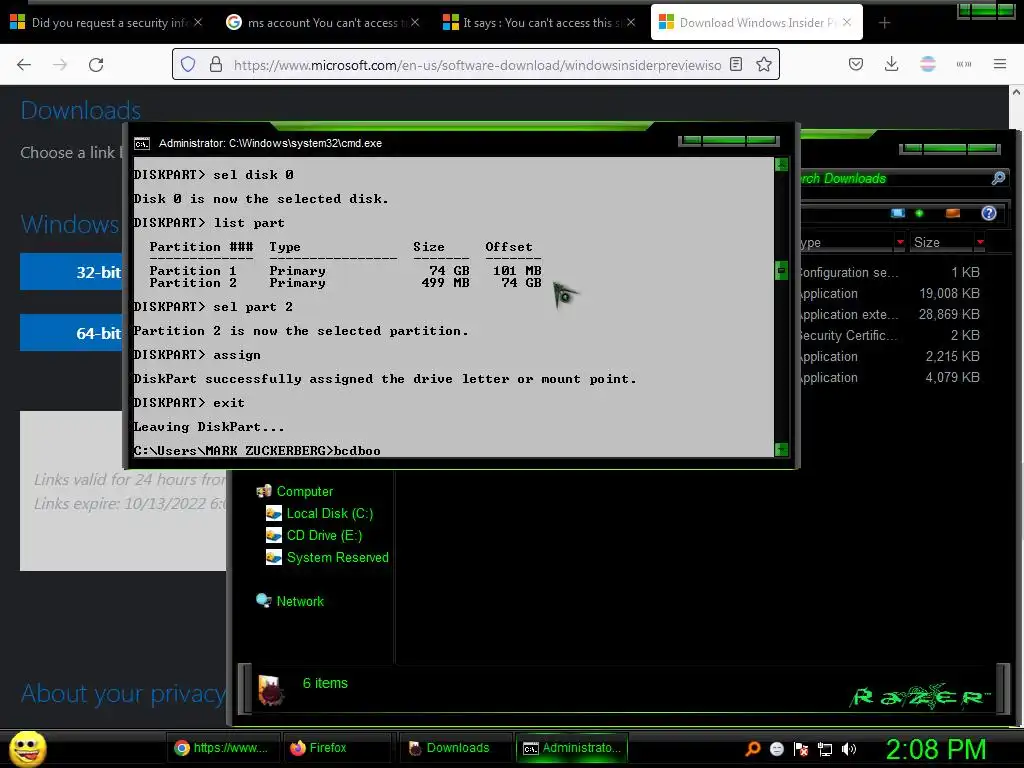Screen dimensions: 1024x768
Task: Click 'About your privacy' heading
Action: pos(123,694)
